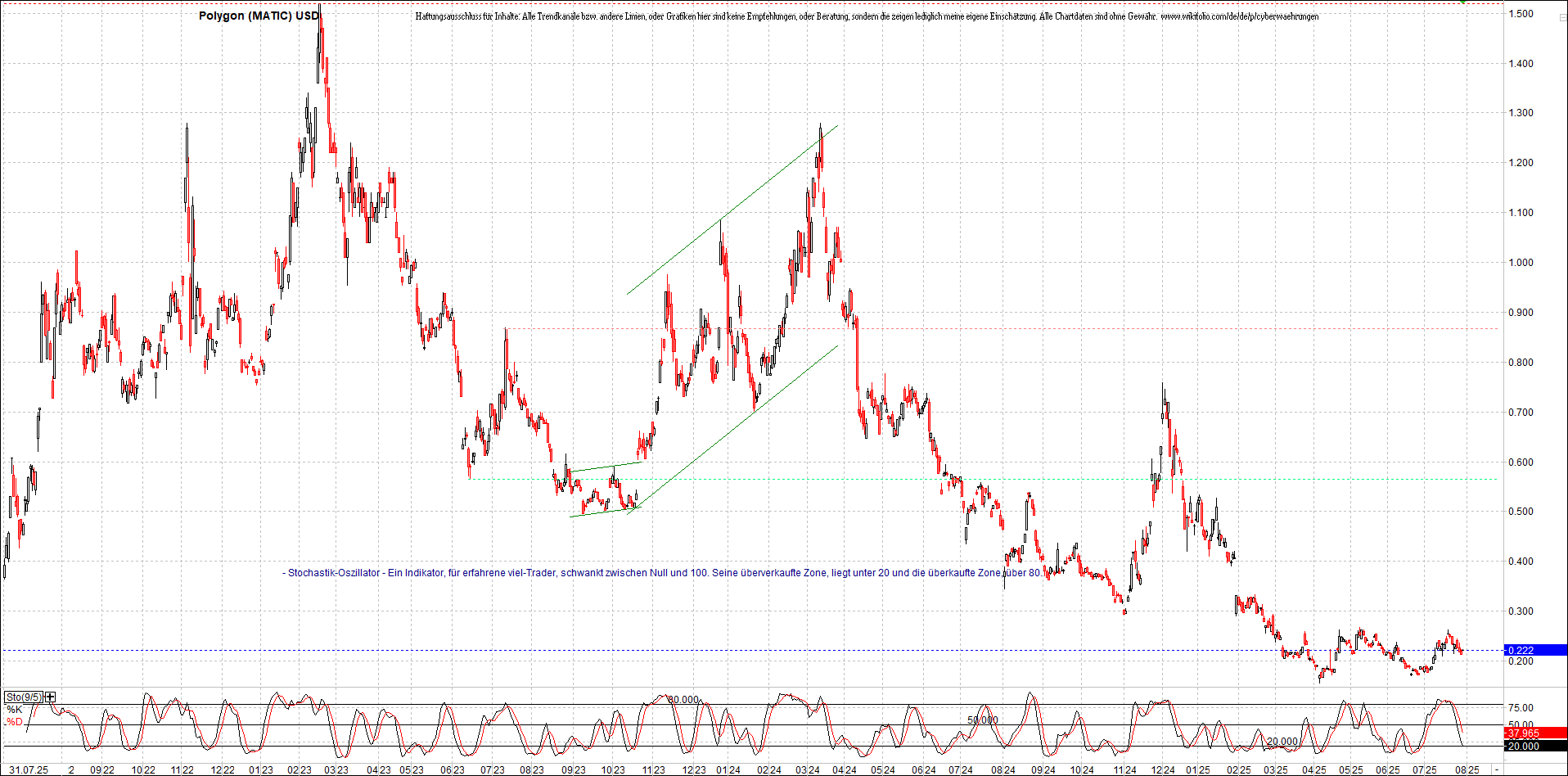Viewport: 1568px width, 776px height.
Task: Click the black 20.000 stochastic value marker
Action: coord(1524,746)
